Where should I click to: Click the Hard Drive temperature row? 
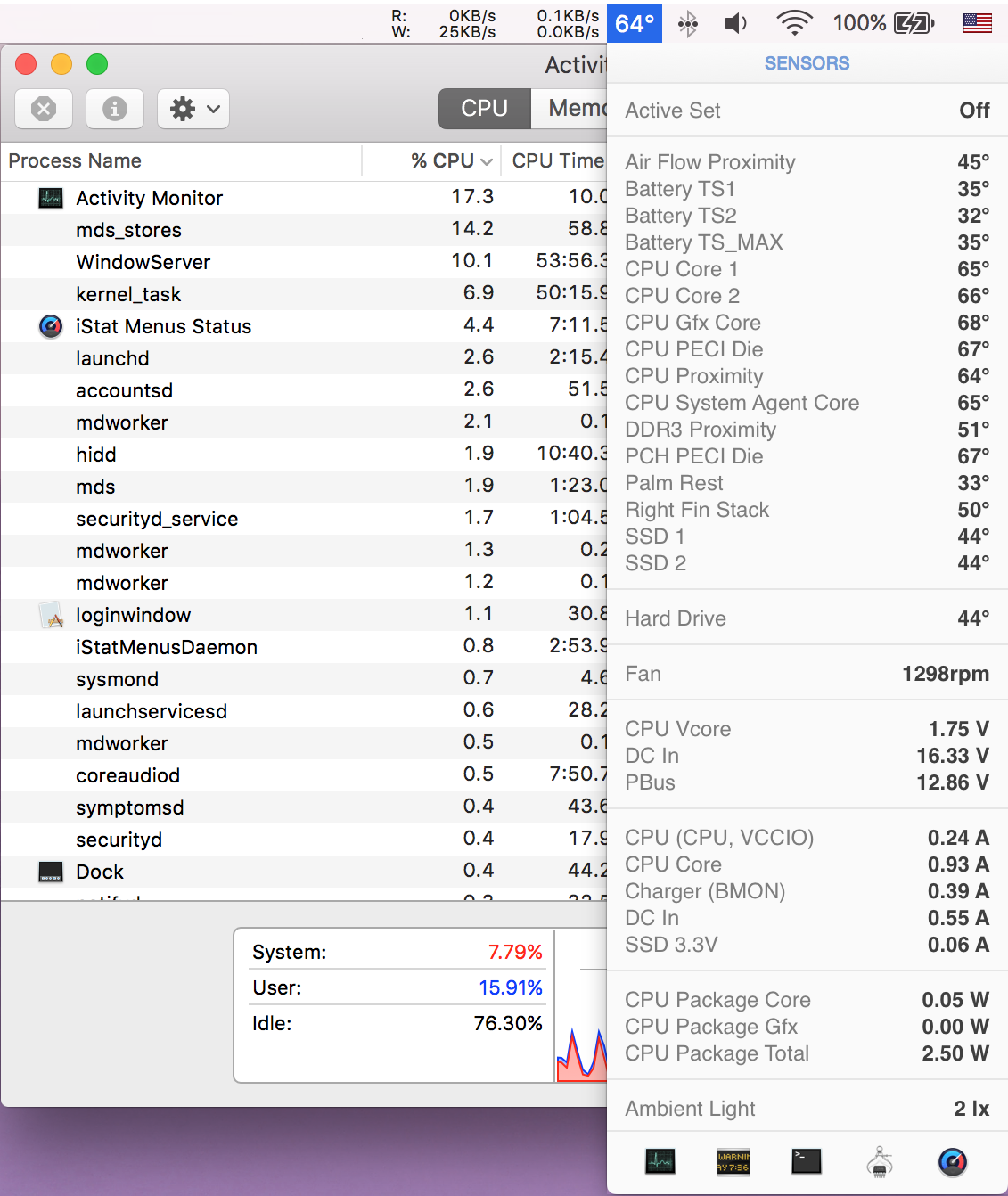pyautogui.click(x=807, y=618)
